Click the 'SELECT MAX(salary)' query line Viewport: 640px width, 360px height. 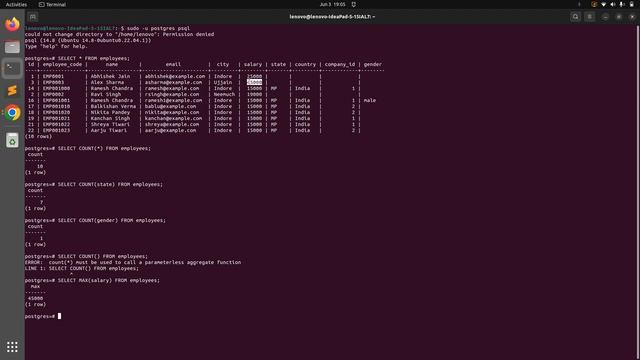[109, 280]
